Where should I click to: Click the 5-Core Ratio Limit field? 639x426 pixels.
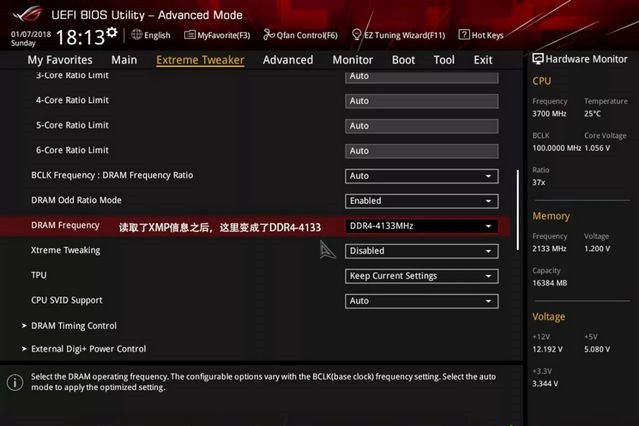point(421,126)
